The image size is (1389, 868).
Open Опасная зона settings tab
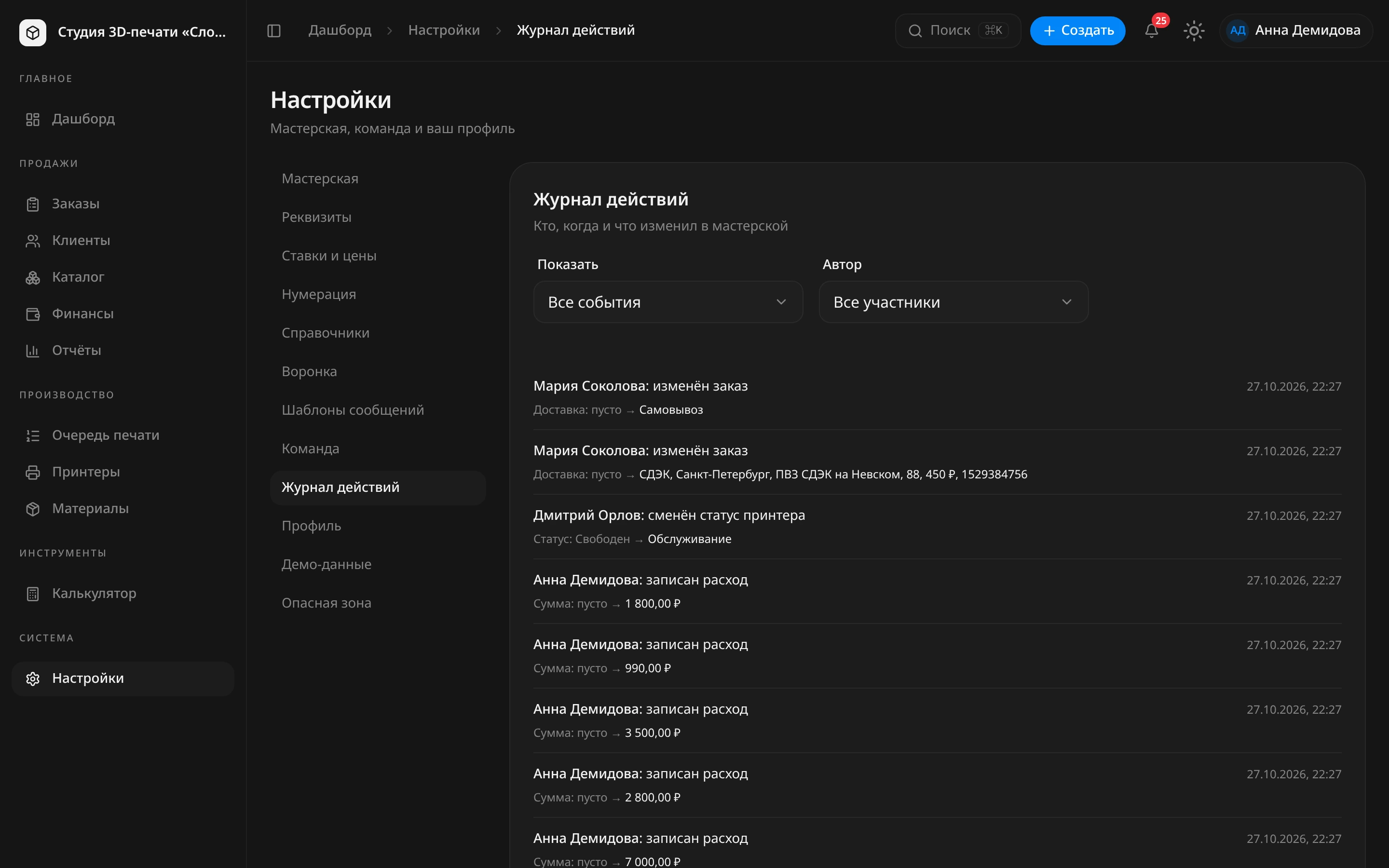click(378, 603)
